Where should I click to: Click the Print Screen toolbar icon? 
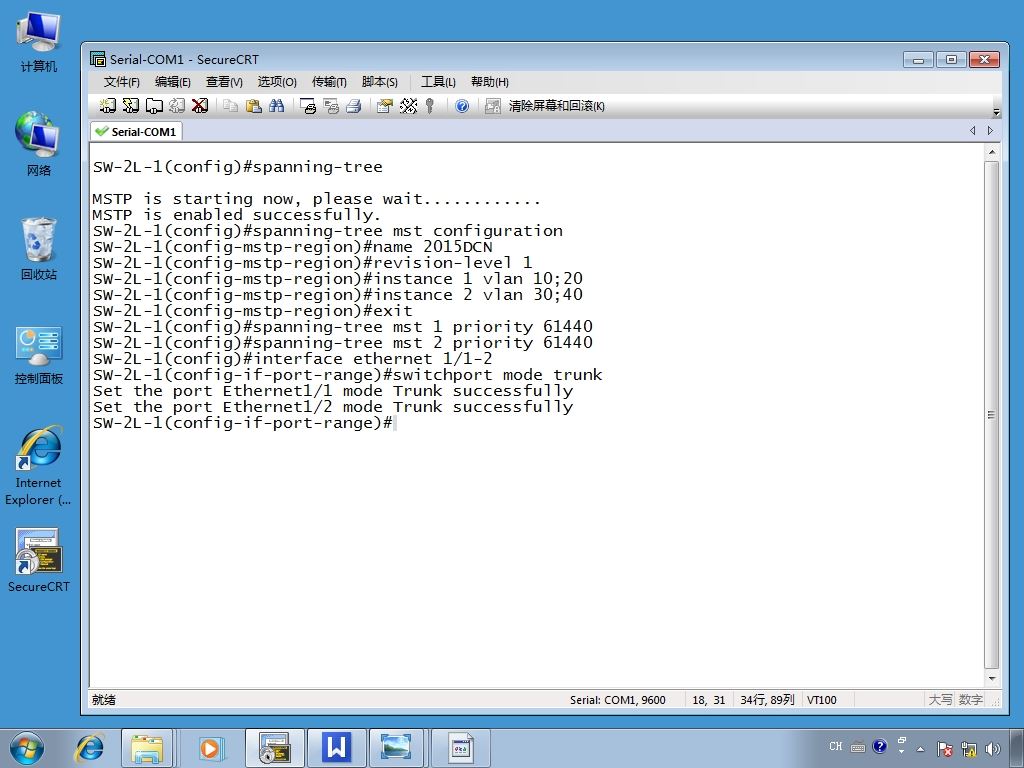coord(308,106)
